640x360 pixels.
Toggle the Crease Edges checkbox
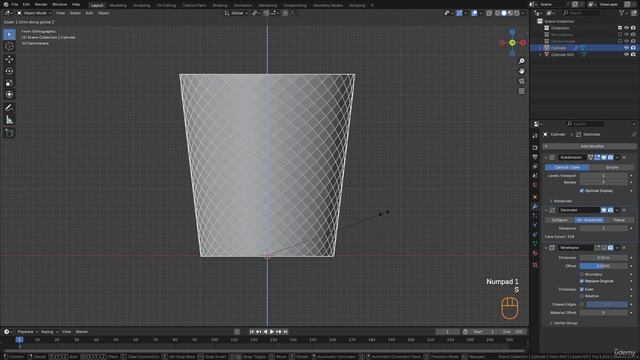pyautogui.click(x=582, y=304)
